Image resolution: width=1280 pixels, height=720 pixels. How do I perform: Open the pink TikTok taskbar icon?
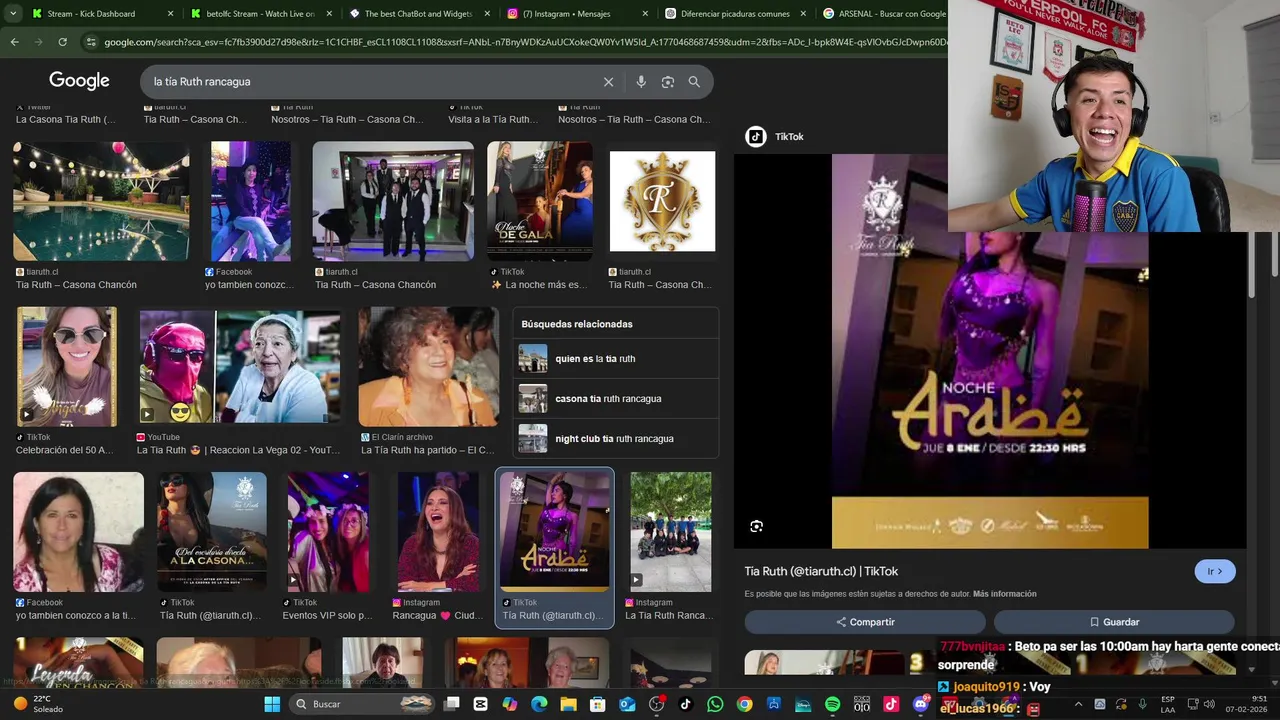[891, 704]
